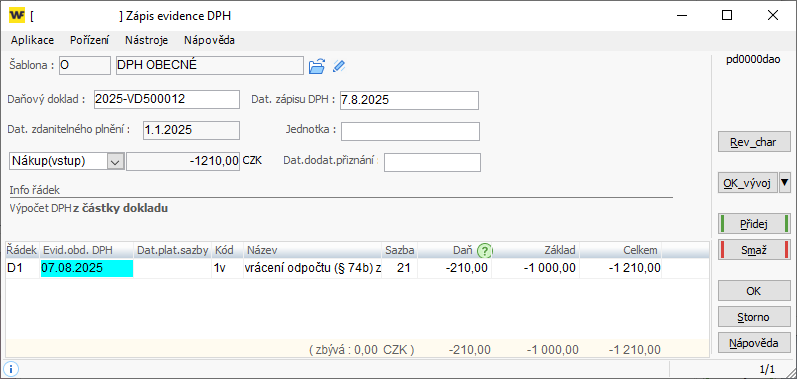Minimize the Zápis evidence DPH window
Viewport: 797px width, 379px height.
(x=682, y=15)
